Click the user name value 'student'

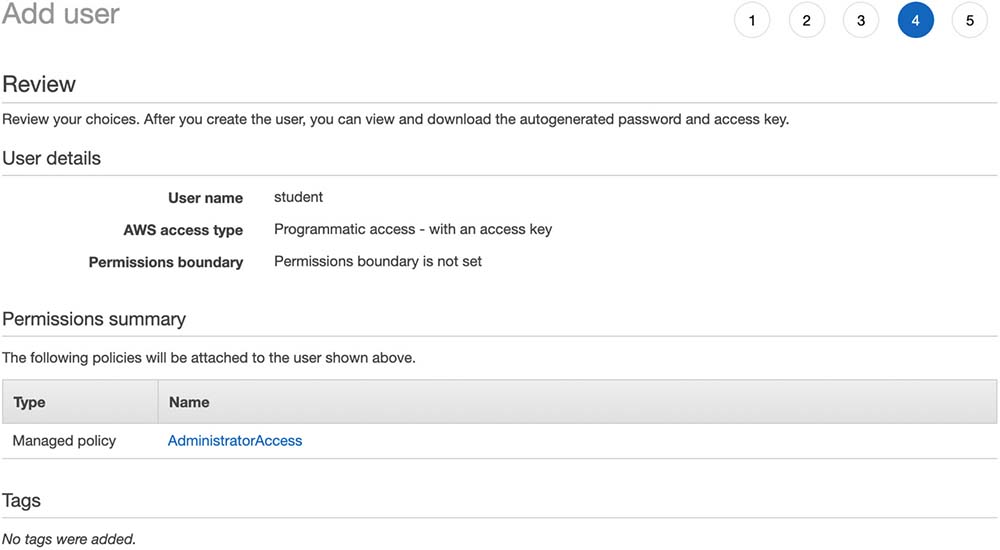298,197
